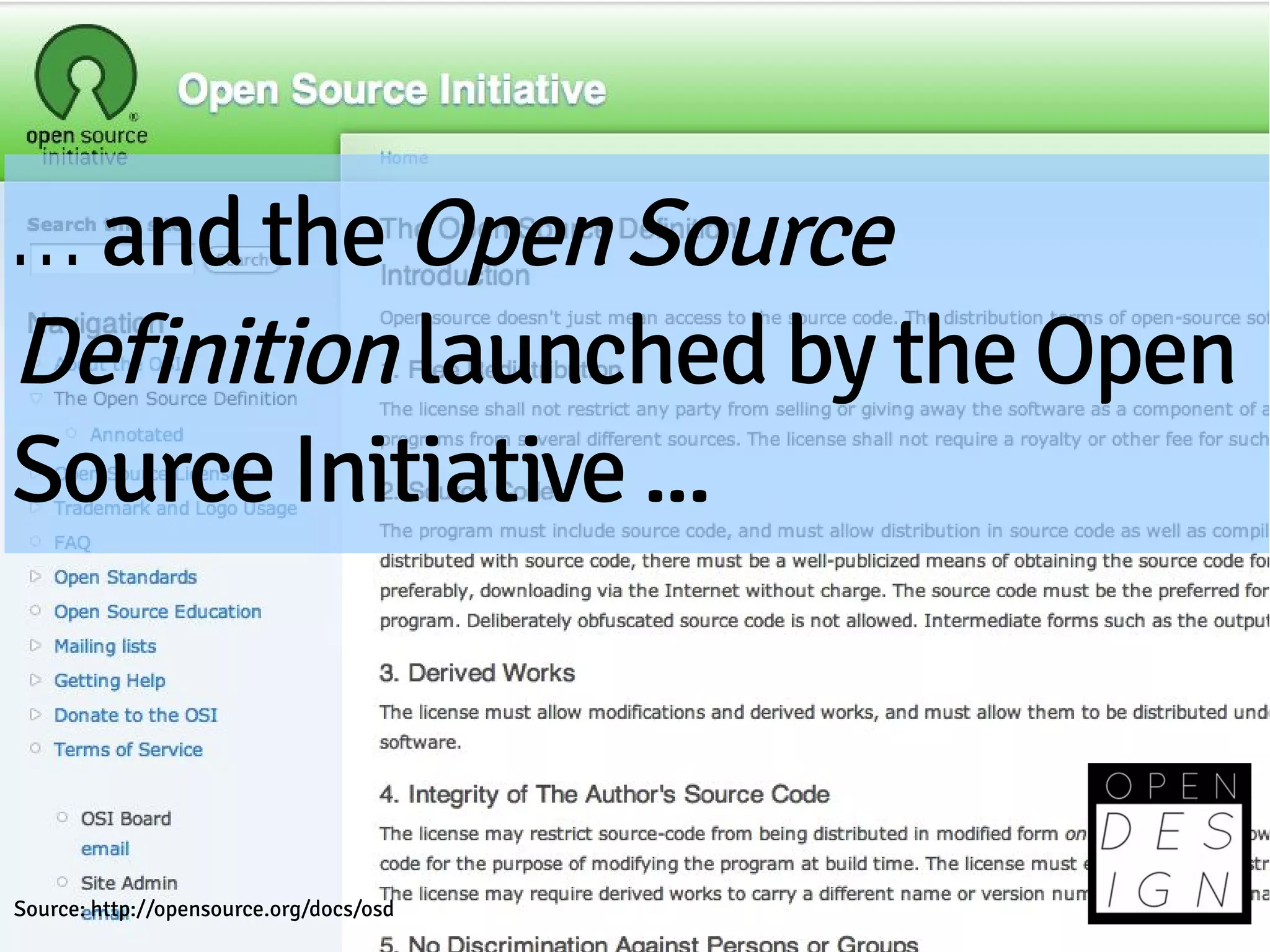The image size is (1270, 952).
Task: Click the Introduction heading
Action: point(455,275)
